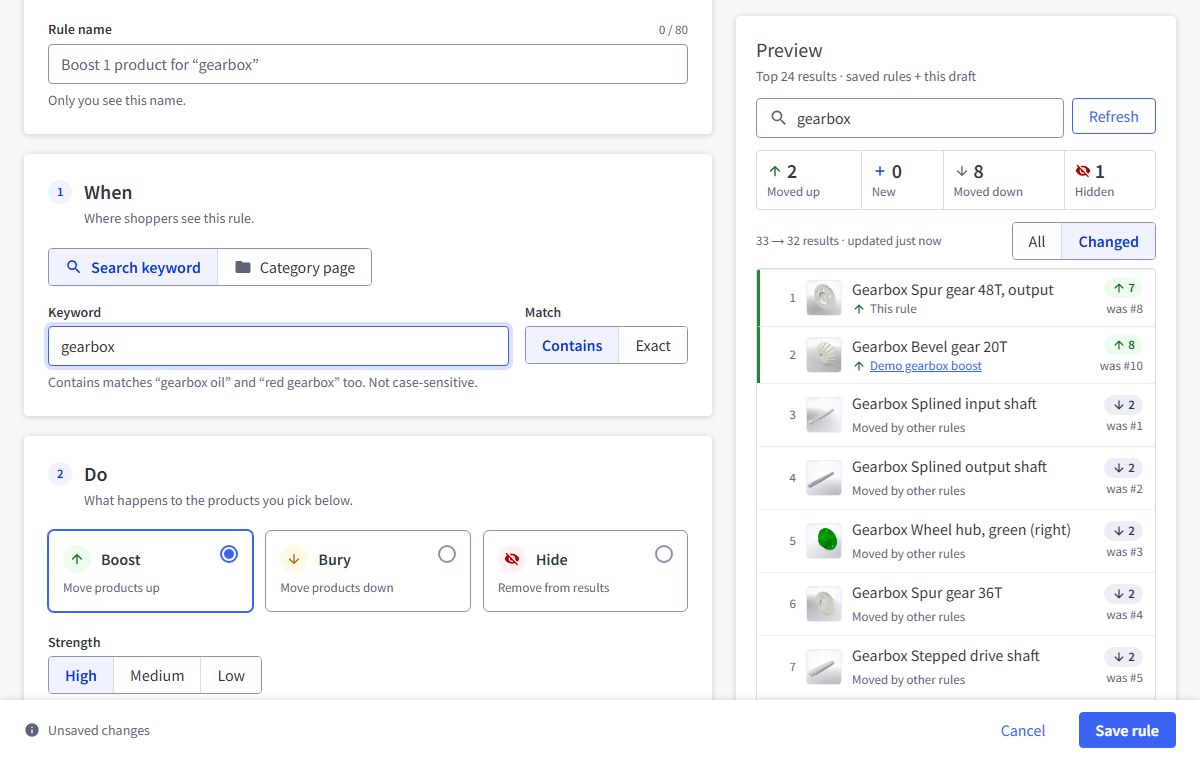Click the magnifier icon in preview search
Screen dimensions: 1200x760
(x=778, y=118)
